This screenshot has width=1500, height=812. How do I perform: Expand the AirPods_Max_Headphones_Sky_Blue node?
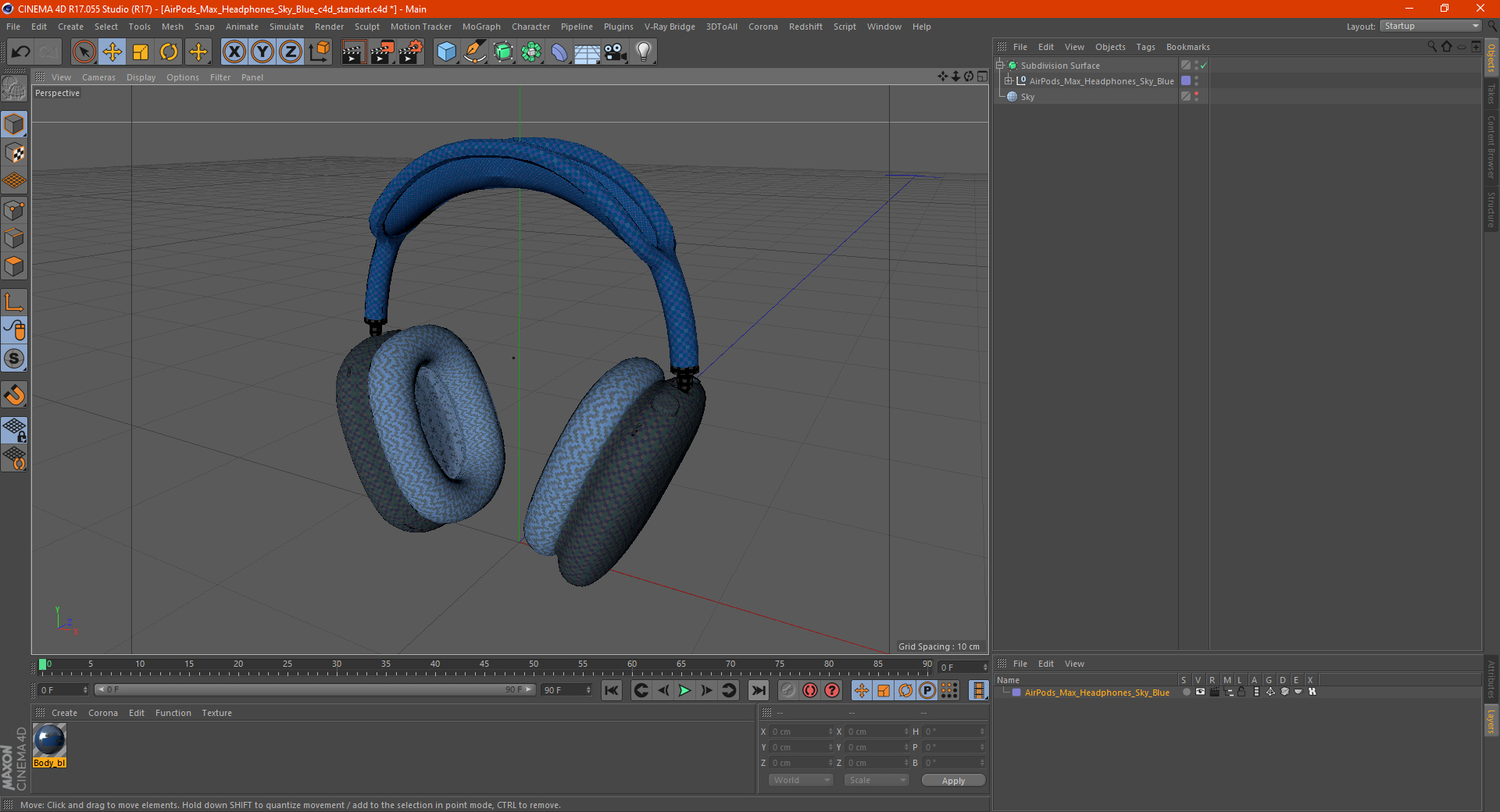[x=1008, y=81]
